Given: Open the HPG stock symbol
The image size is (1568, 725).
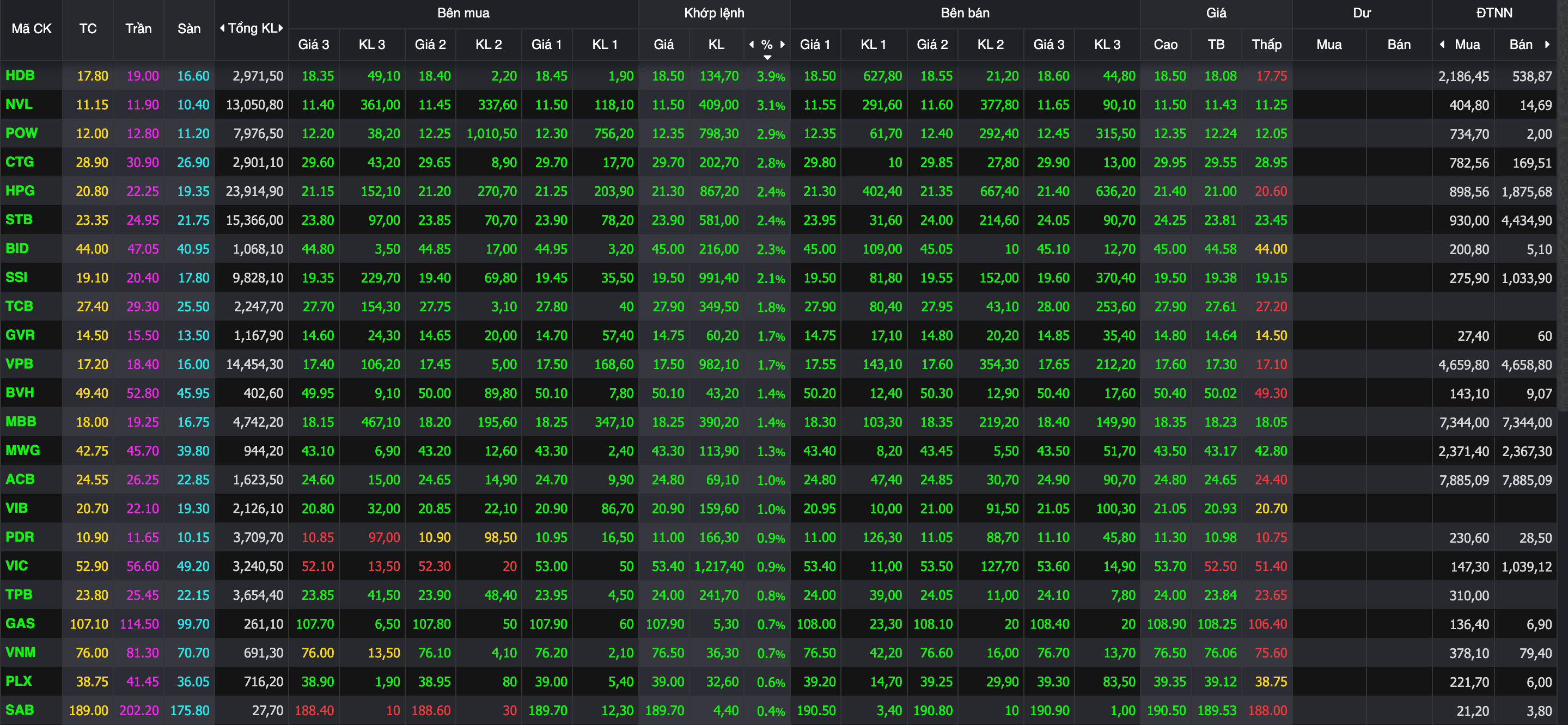Looking at the screenshot, I should (20, 191).
